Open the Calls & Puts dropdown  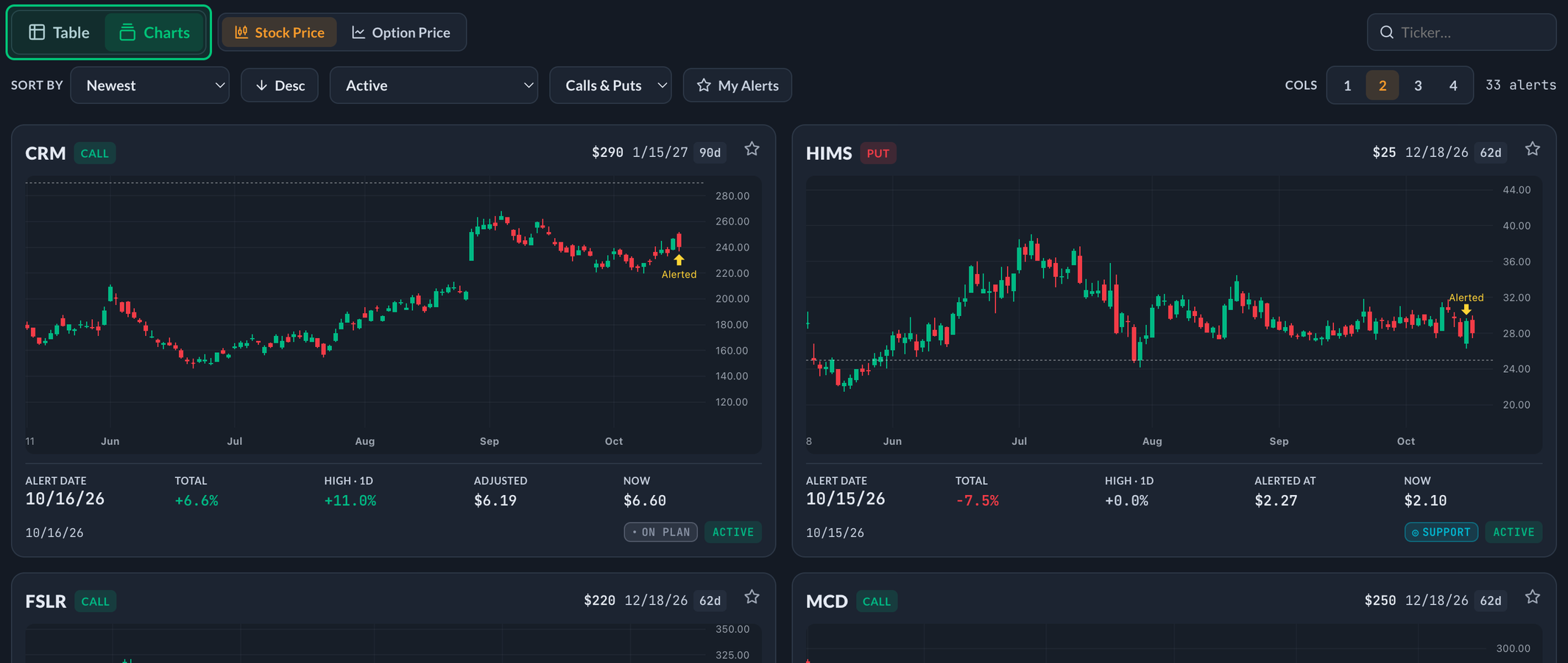(x=610, y=85)
